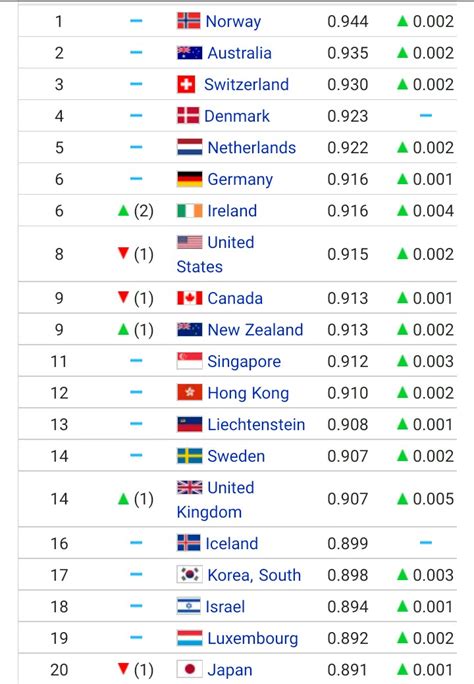Open the Denmark country link
Viewport: 474px width, 684px height.
pos(237,116)
